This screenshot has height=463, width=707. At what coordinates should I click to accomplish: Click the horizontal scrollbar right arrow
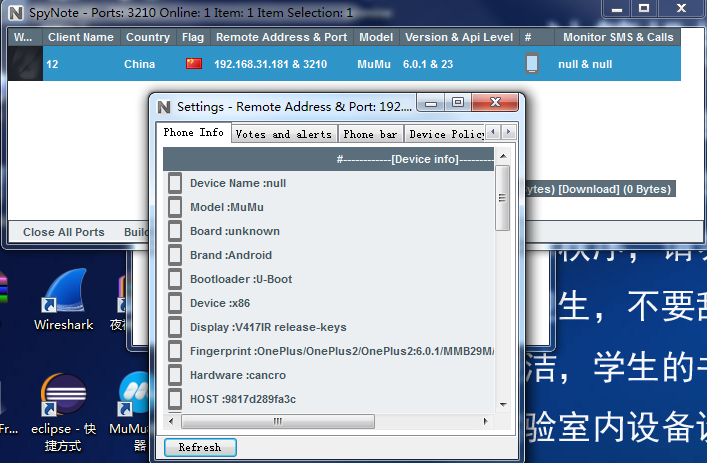pyautogui.click(x=485, y=422)
